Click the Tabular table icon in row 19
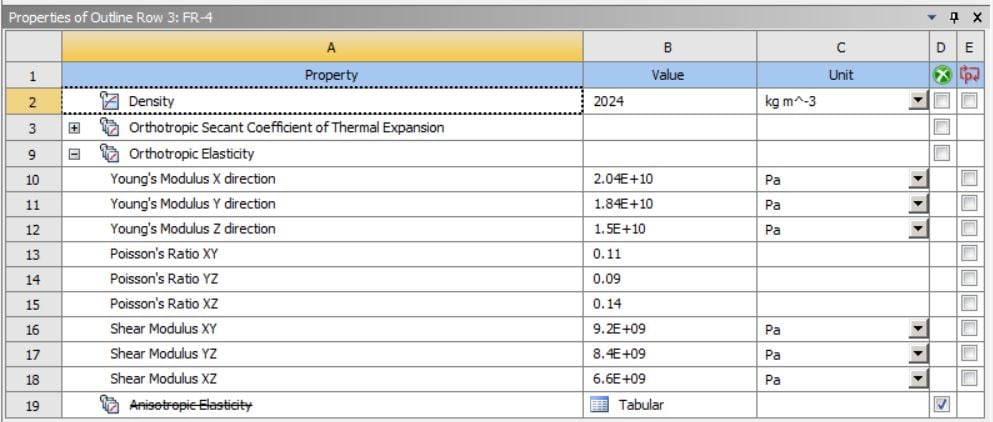 tap(599, 404)
